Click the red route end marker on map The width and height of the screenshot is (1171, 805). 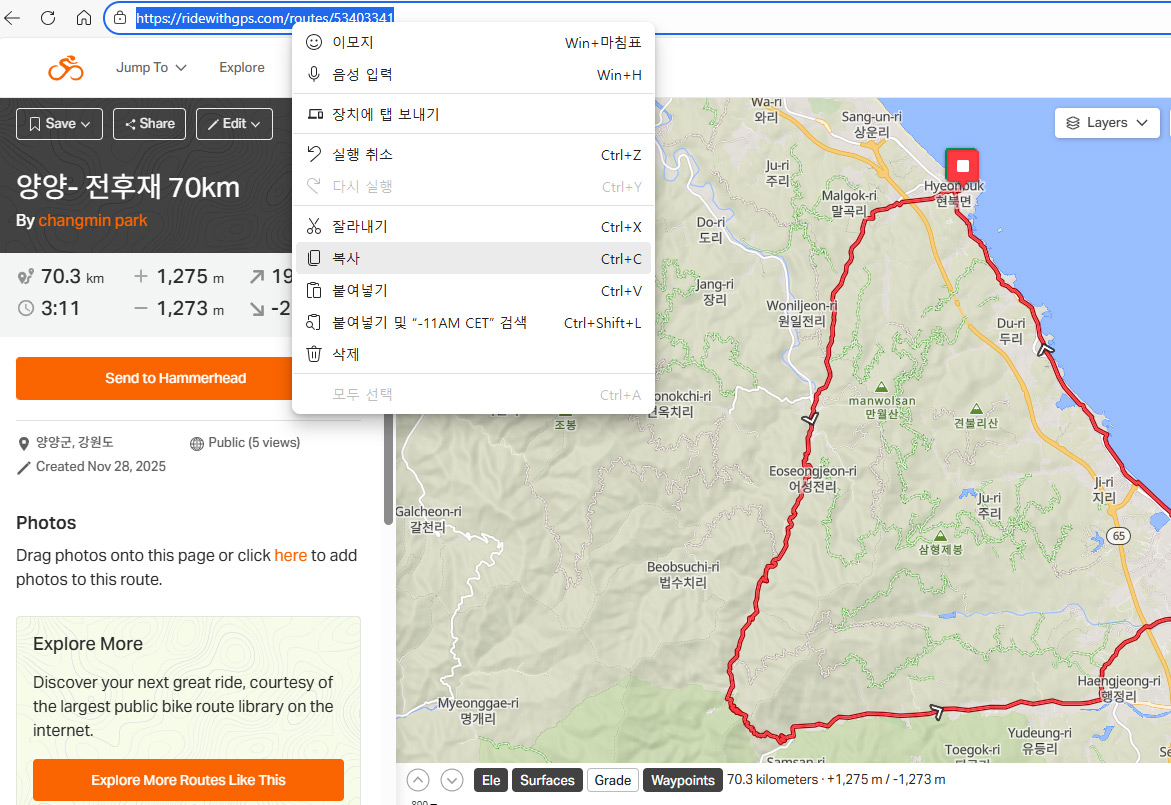[x=962, y=166]
